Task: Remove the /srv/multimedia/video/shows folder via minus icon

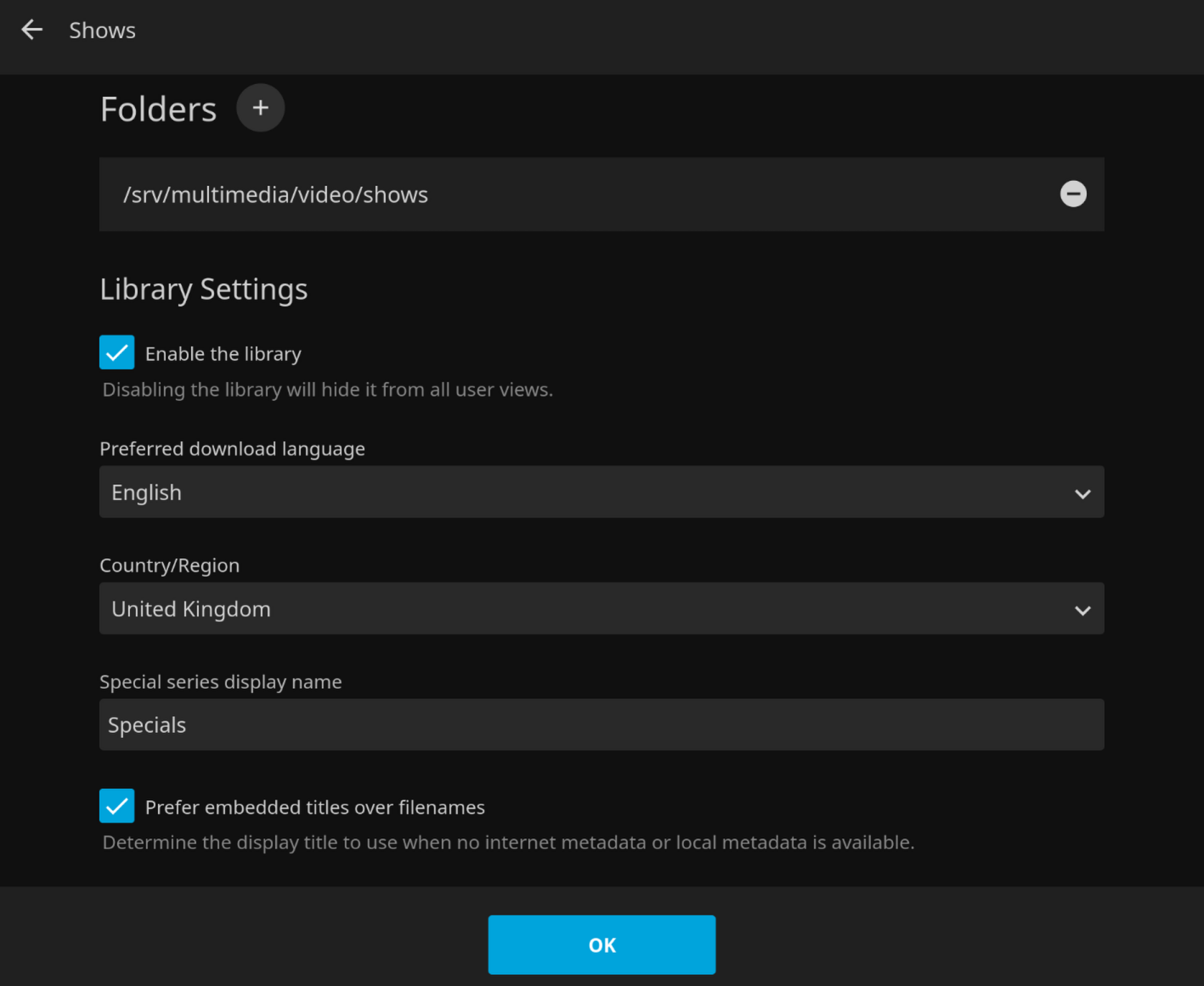Action: [x=1073, y=194]
